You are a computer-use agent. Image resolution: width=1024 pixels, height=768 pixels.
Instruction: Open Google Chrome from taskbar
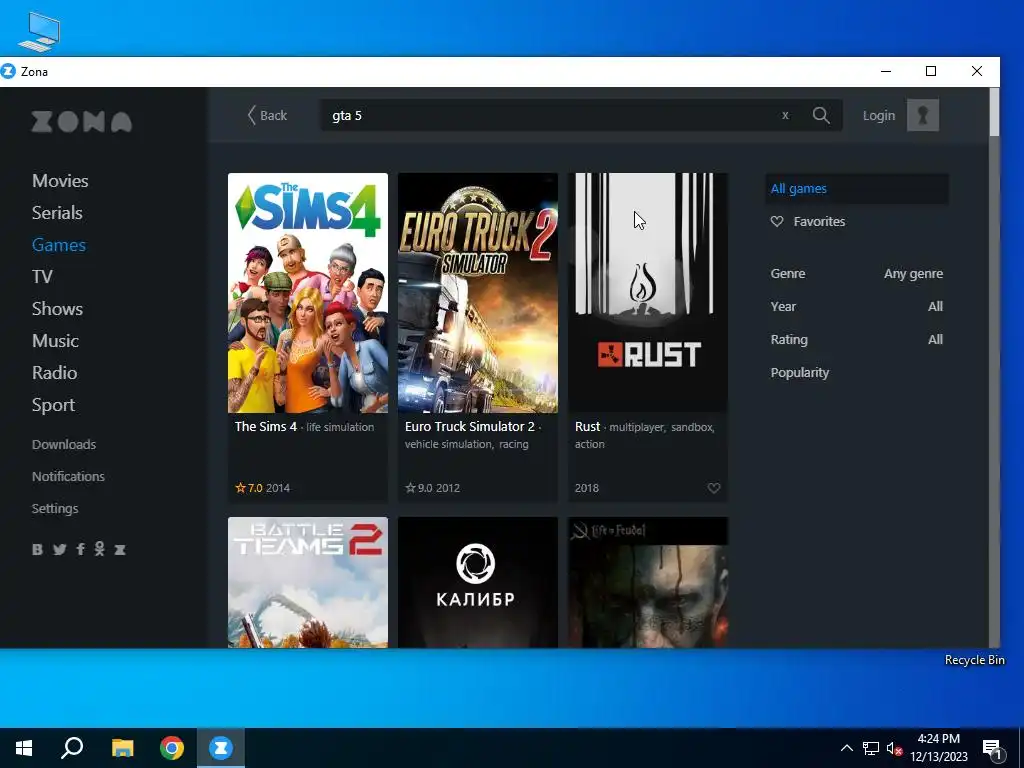point(172,748)
